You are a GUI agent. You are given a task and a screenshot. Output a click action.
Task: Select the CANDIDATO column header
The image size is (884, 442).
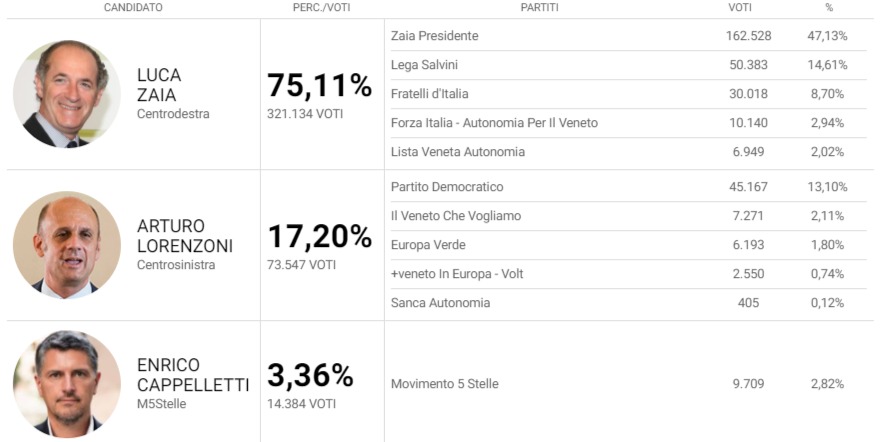[133, 7]
